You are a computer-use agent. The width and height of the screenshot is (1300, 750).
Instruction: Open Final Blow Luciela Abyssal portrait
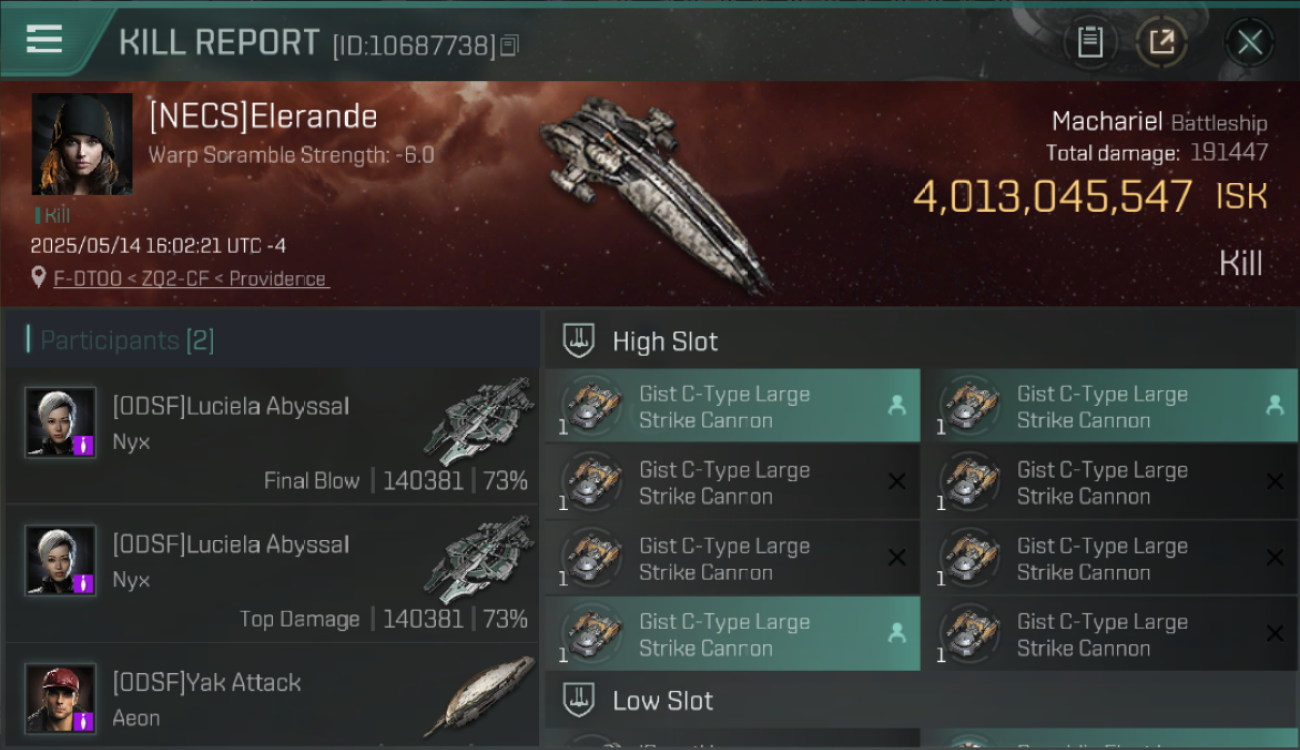(60, 423)
